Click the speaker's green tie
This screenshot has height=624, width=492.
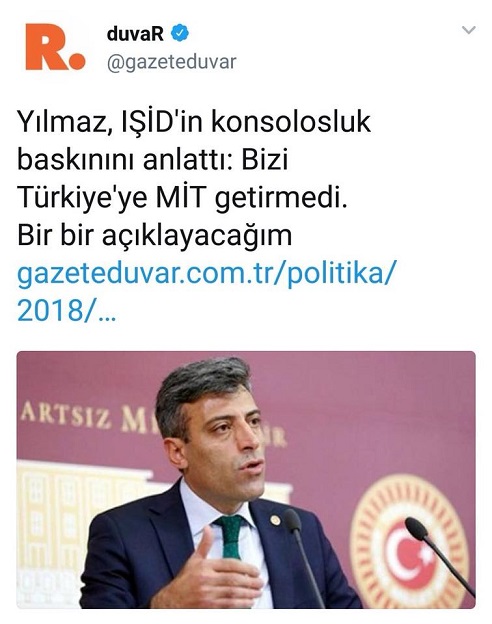point(231,537)
